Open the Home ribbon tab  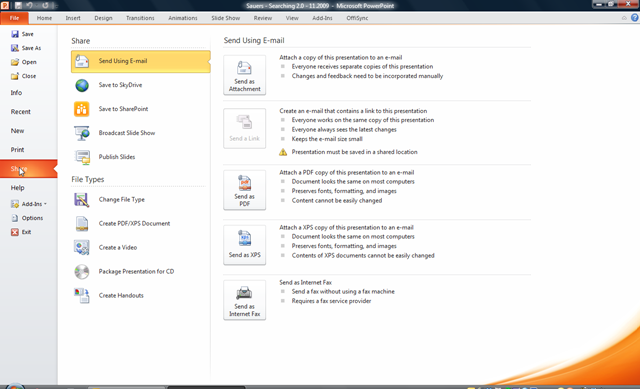(44, 18)
